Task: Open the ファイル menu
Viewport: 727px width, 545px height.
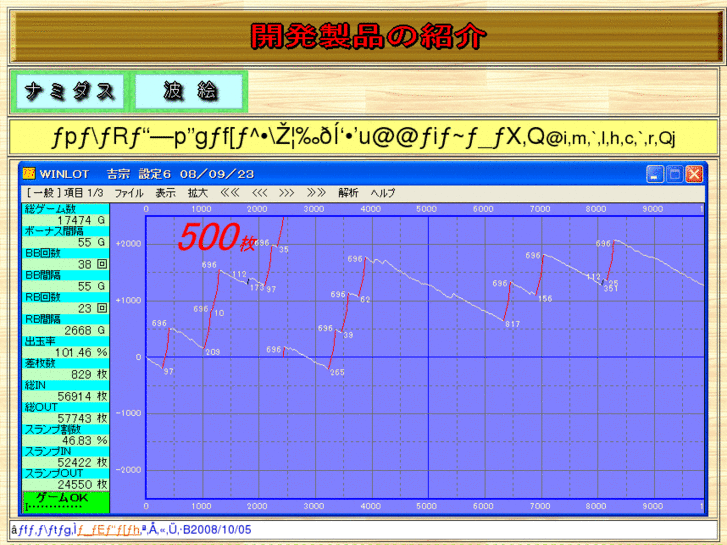Action: [129, 193]
